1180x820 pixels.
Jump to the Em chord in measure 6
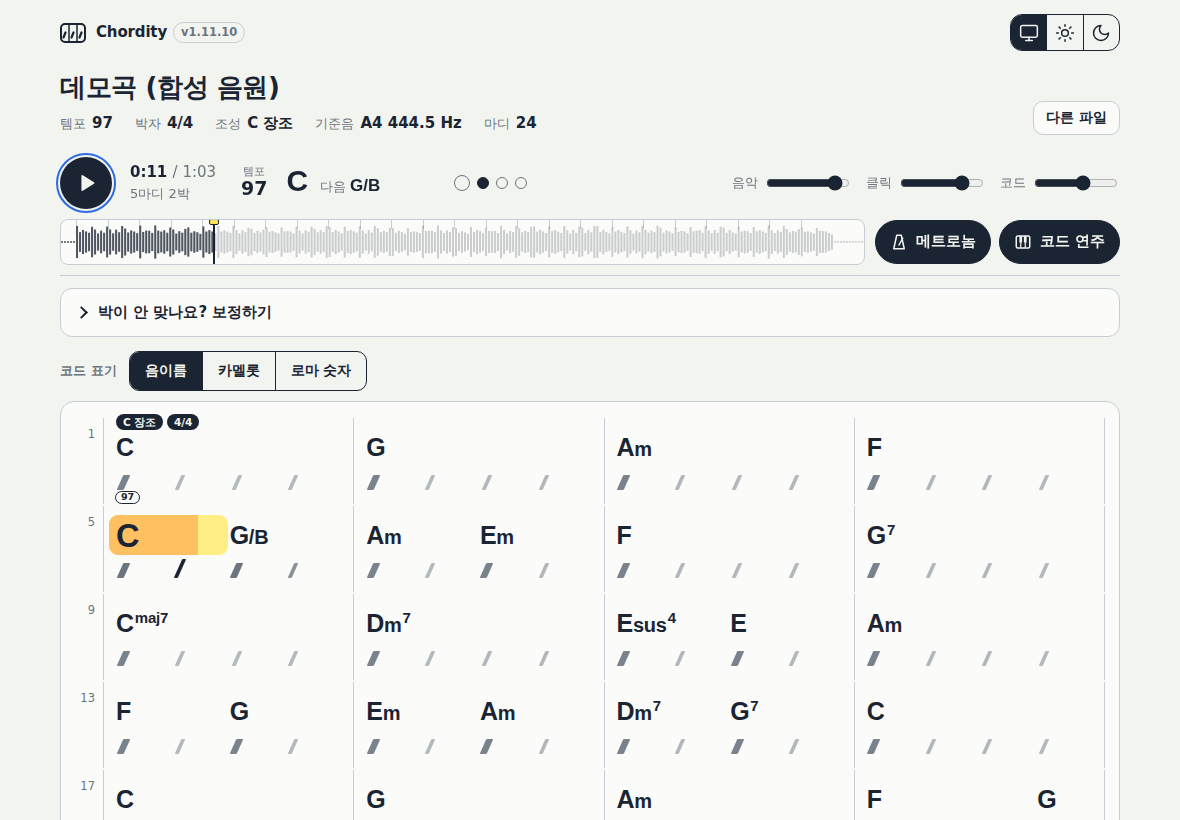click(497, 536)
